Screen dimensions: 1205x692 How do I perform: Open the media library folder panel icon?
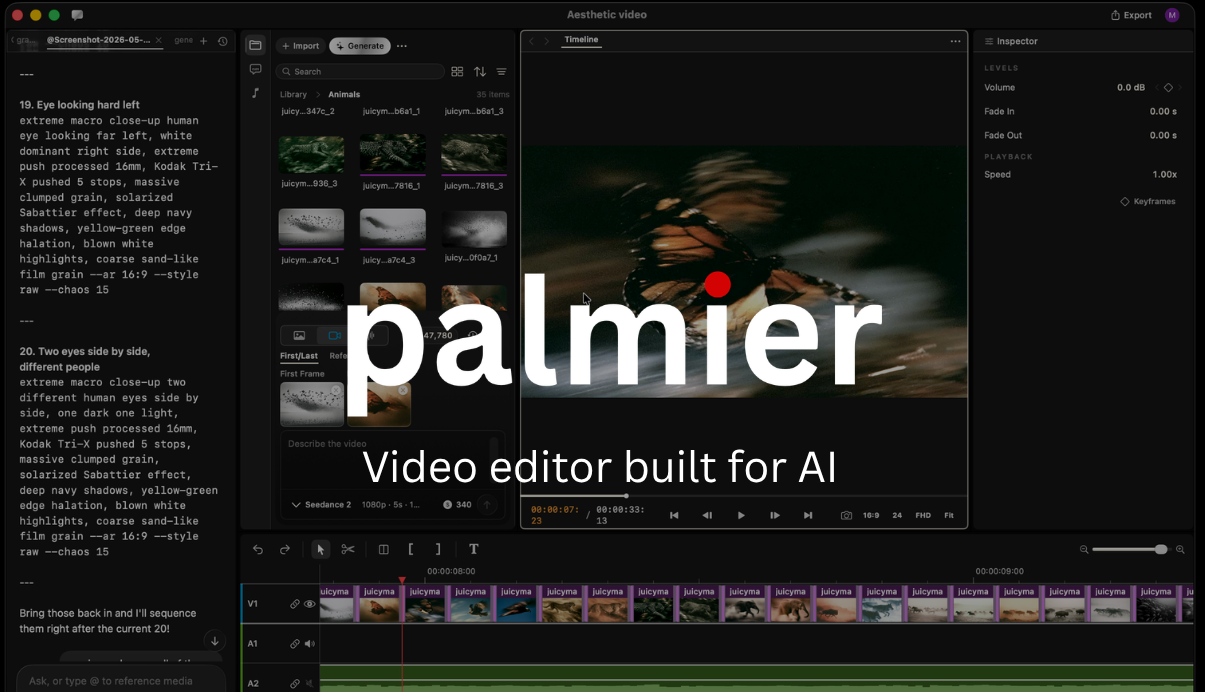[x=255, y=45]
